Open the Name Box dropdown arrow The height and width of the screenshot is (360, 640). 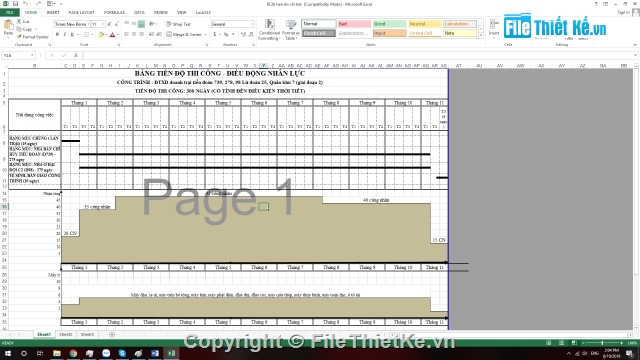(32, 55)
